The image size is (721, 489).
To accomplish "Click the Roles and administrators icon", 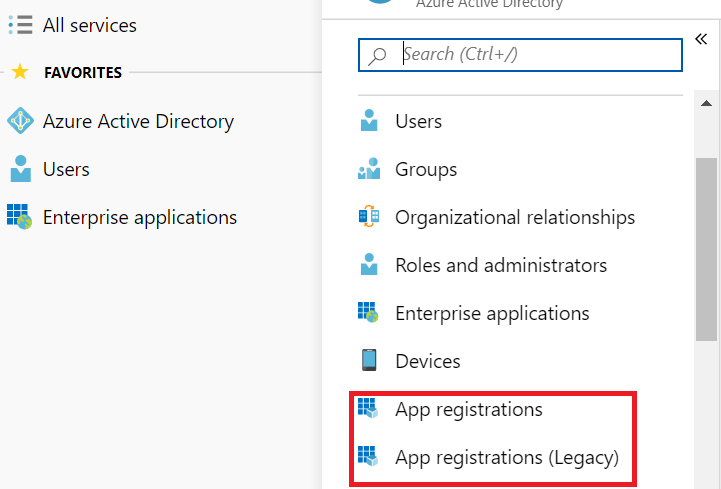I will tap(369, 265).
